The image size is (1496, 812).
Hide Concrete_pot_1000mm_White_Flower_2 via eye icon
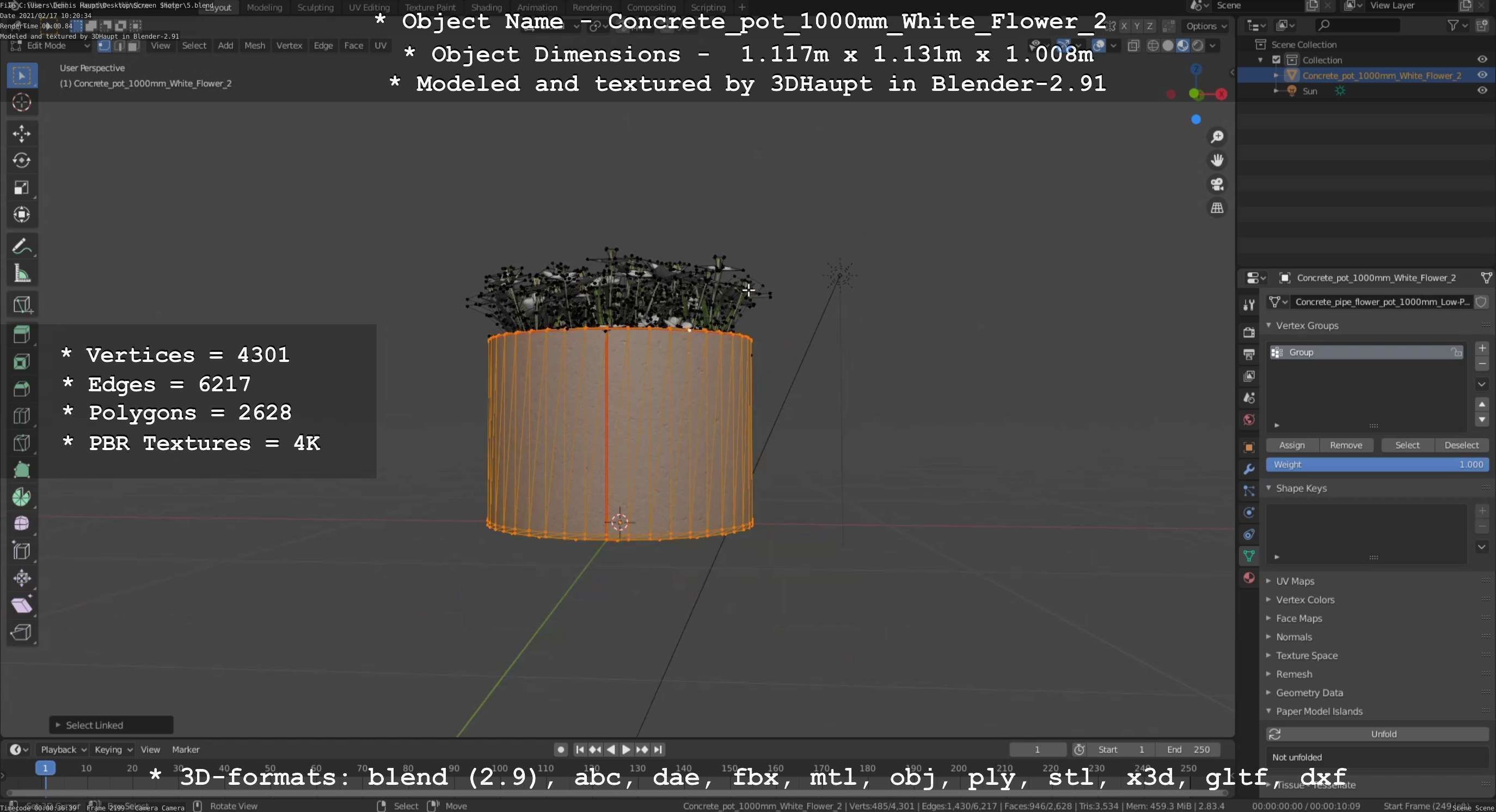pos(1482,75)
